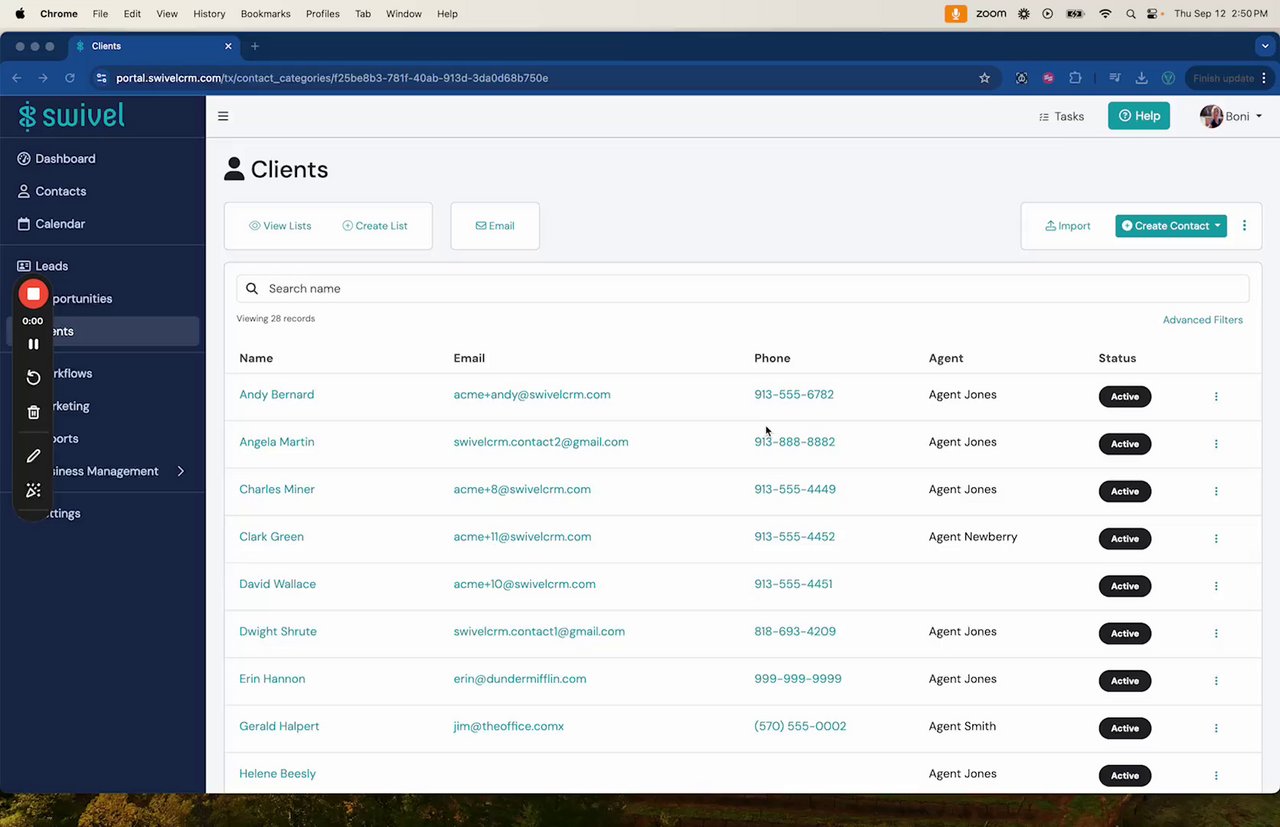Focus the Search name field
This screenshot has height=827, width=1280.
743,289
